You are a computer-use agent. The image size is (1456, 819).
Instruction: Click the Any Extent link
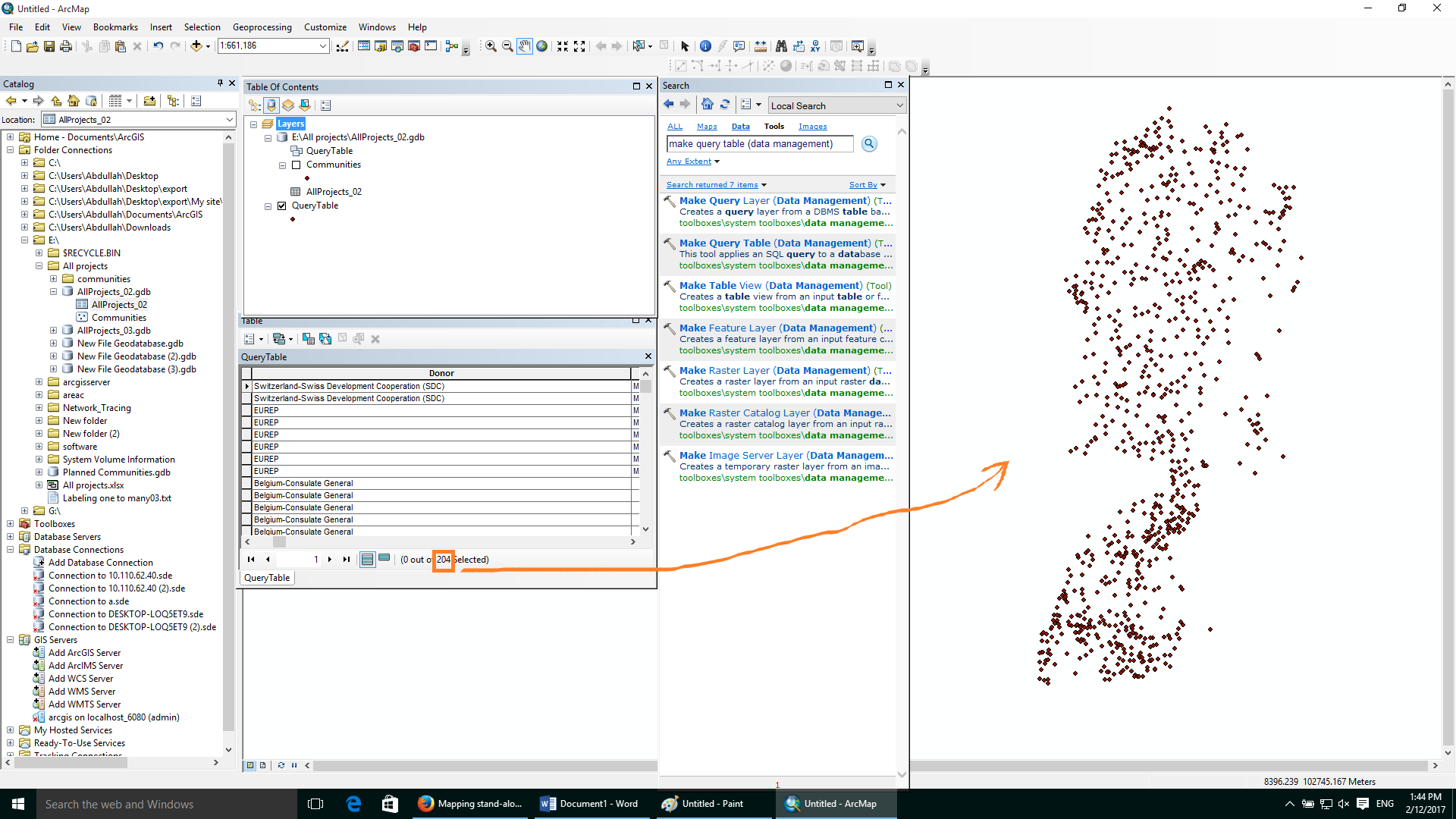click(x=689, y=162)
